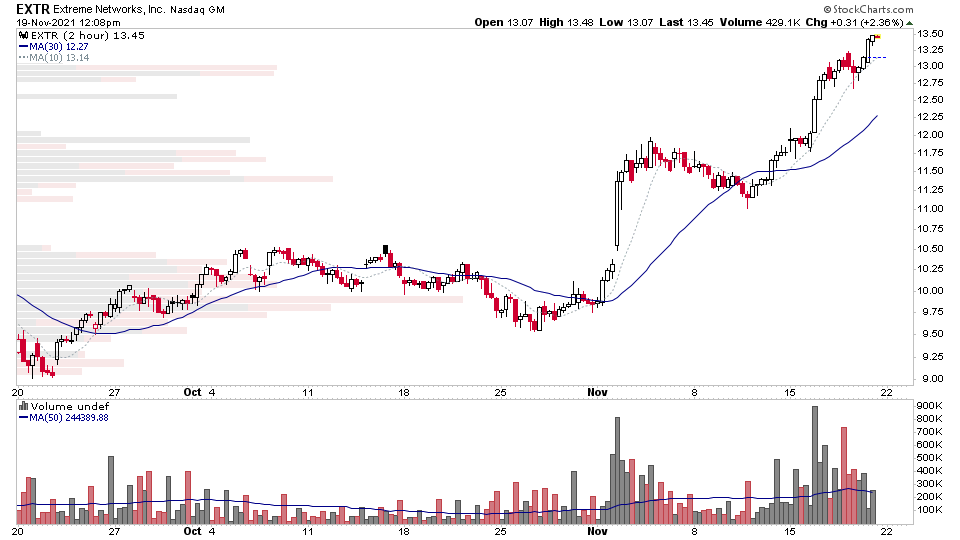
Task: Click the green up-triangle change indicator
Action: pyautogui.click(x=909, y=23)
